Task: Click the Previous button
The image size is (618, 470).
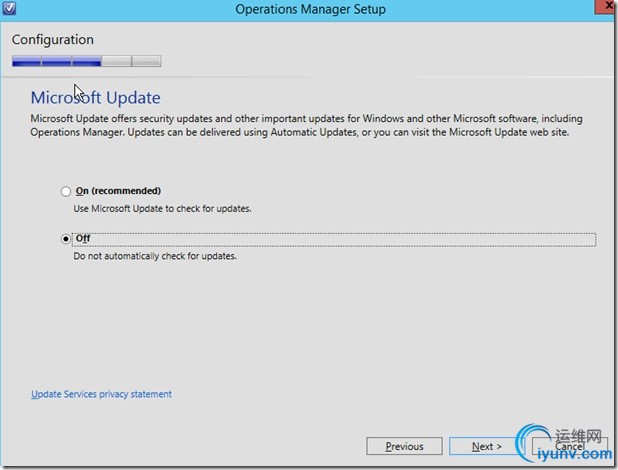Action: pos(404,446)
